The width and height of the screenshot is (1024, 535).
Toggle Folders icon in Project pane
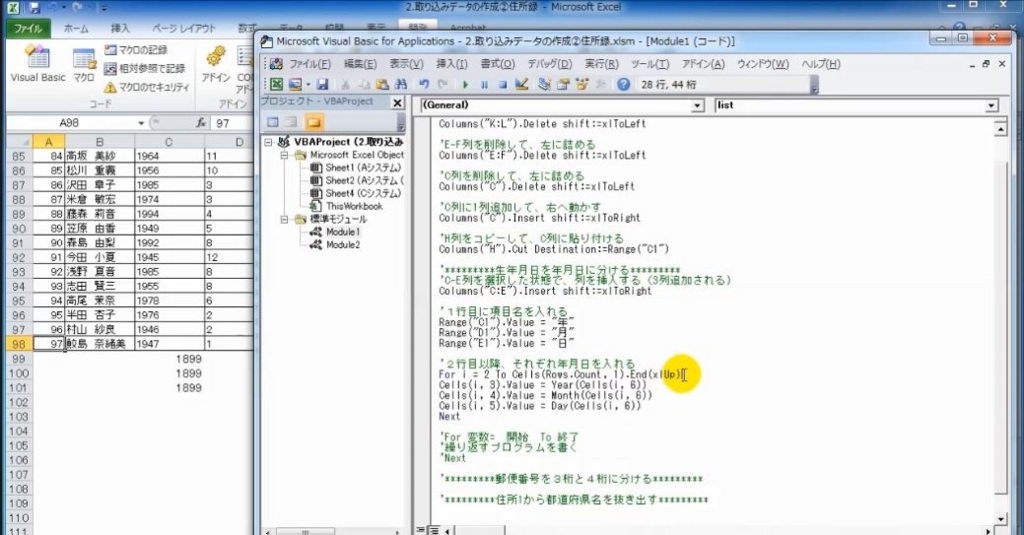(313, 122)
